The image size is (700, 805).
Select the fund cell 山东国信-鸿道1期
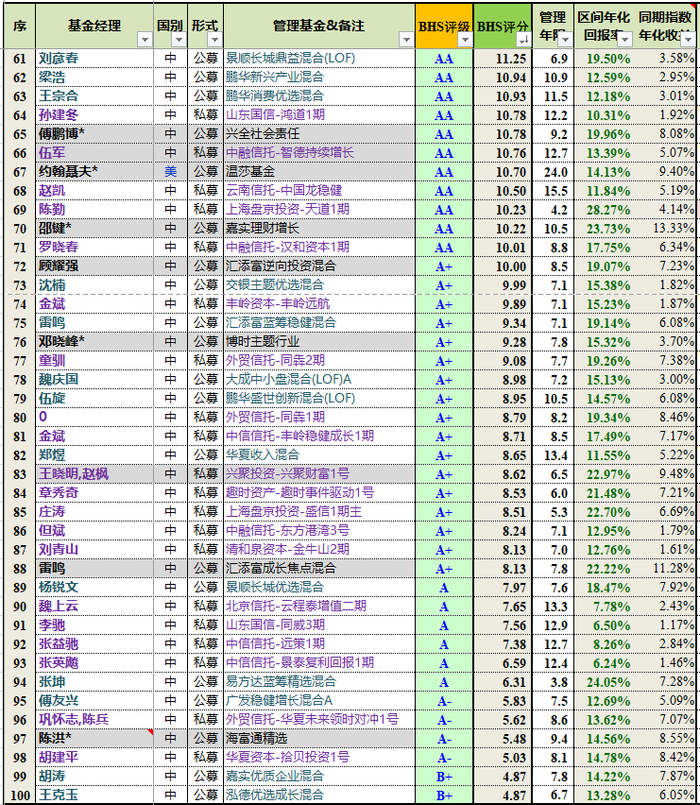(x=319, y=115)
